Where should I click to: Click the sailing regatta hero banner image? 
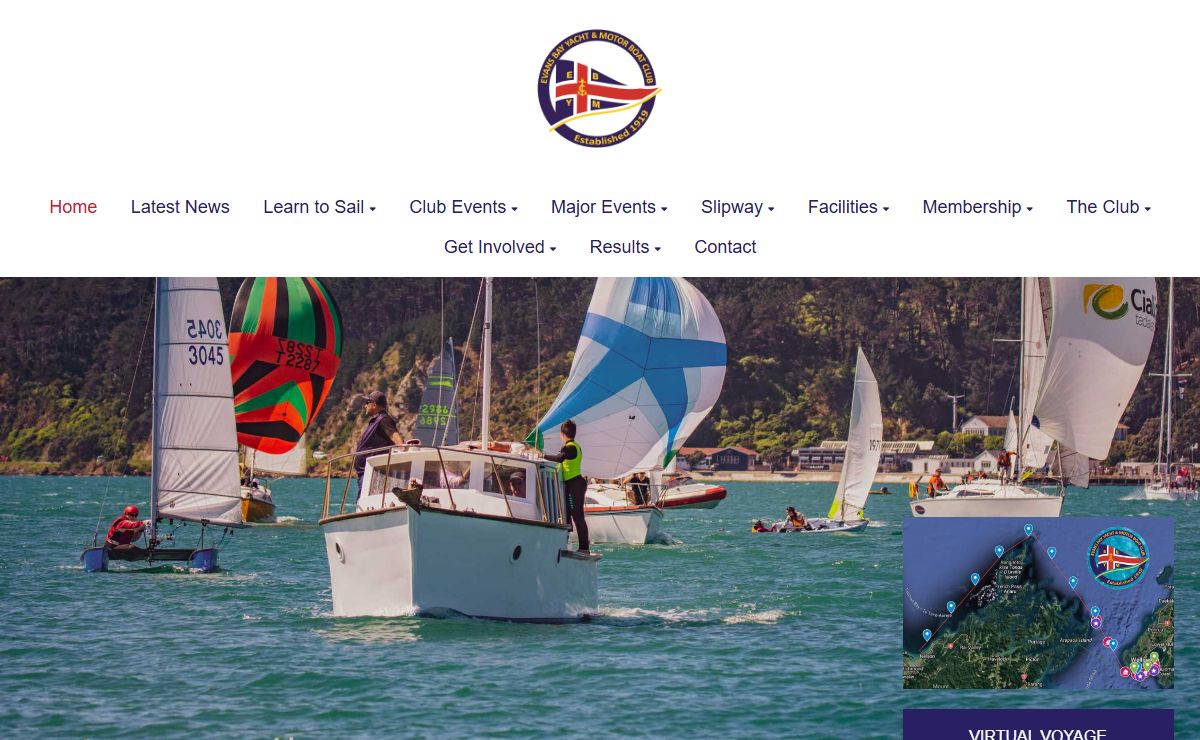450,508
